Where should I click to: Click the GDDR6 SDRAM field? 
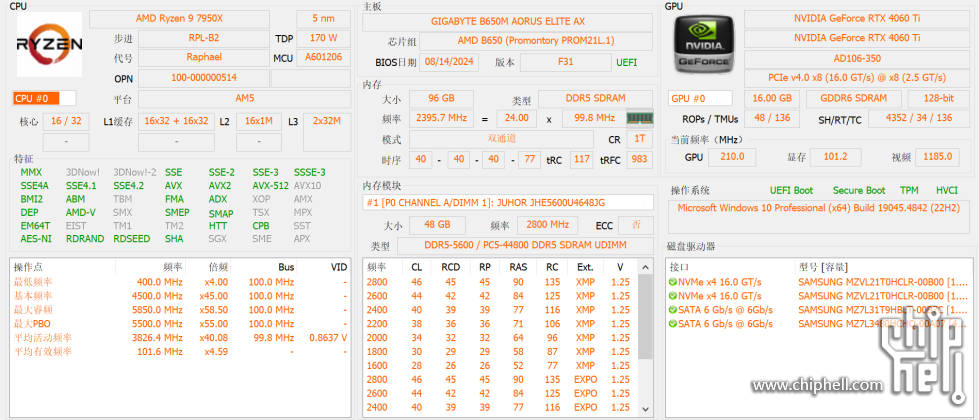pyautogui.click(x=854, y=99)
